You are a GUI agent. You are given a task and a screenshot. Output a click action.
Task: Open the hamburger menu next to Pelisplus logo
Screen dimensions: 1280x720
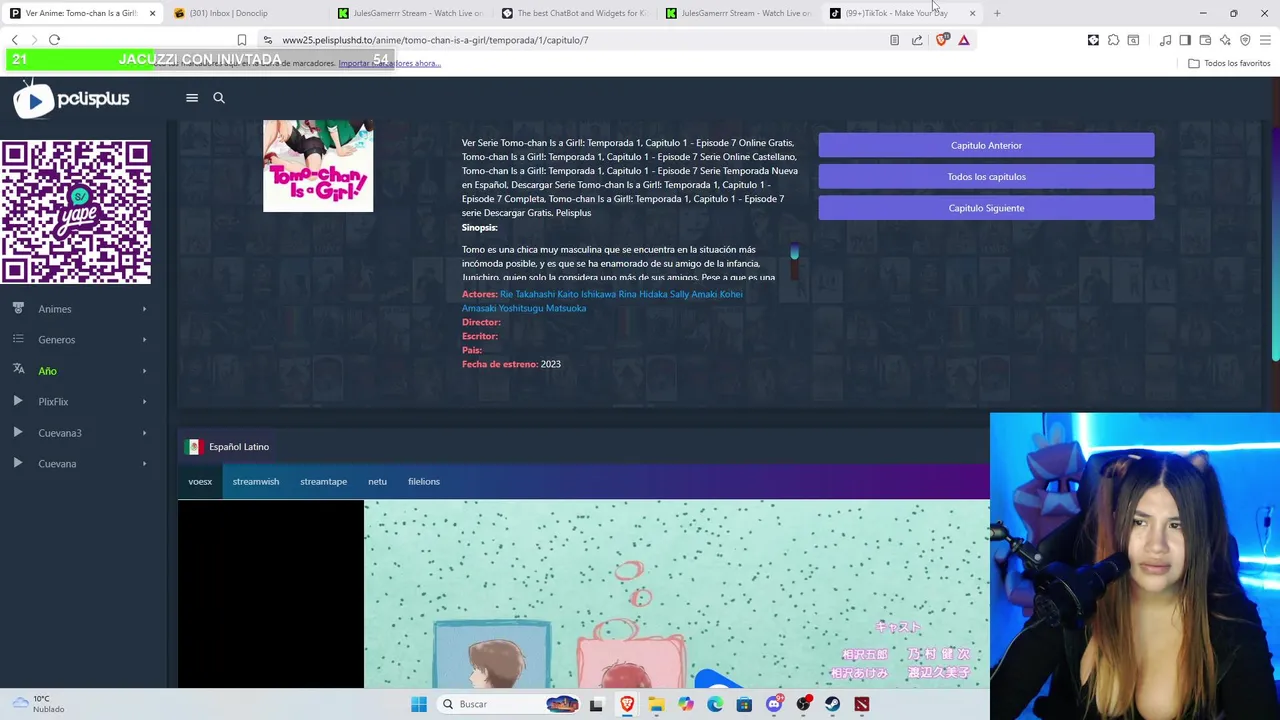coord(192,98)
